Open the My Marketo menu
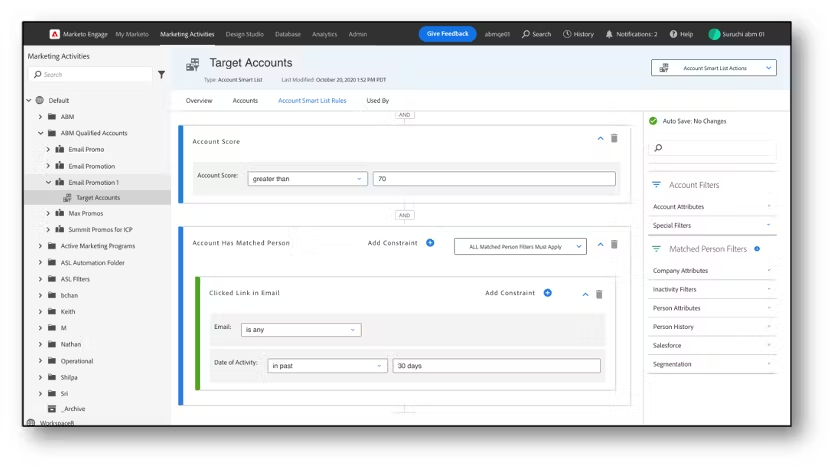The image size is (834, 469). pyautogui.click(x=132, y=34)
